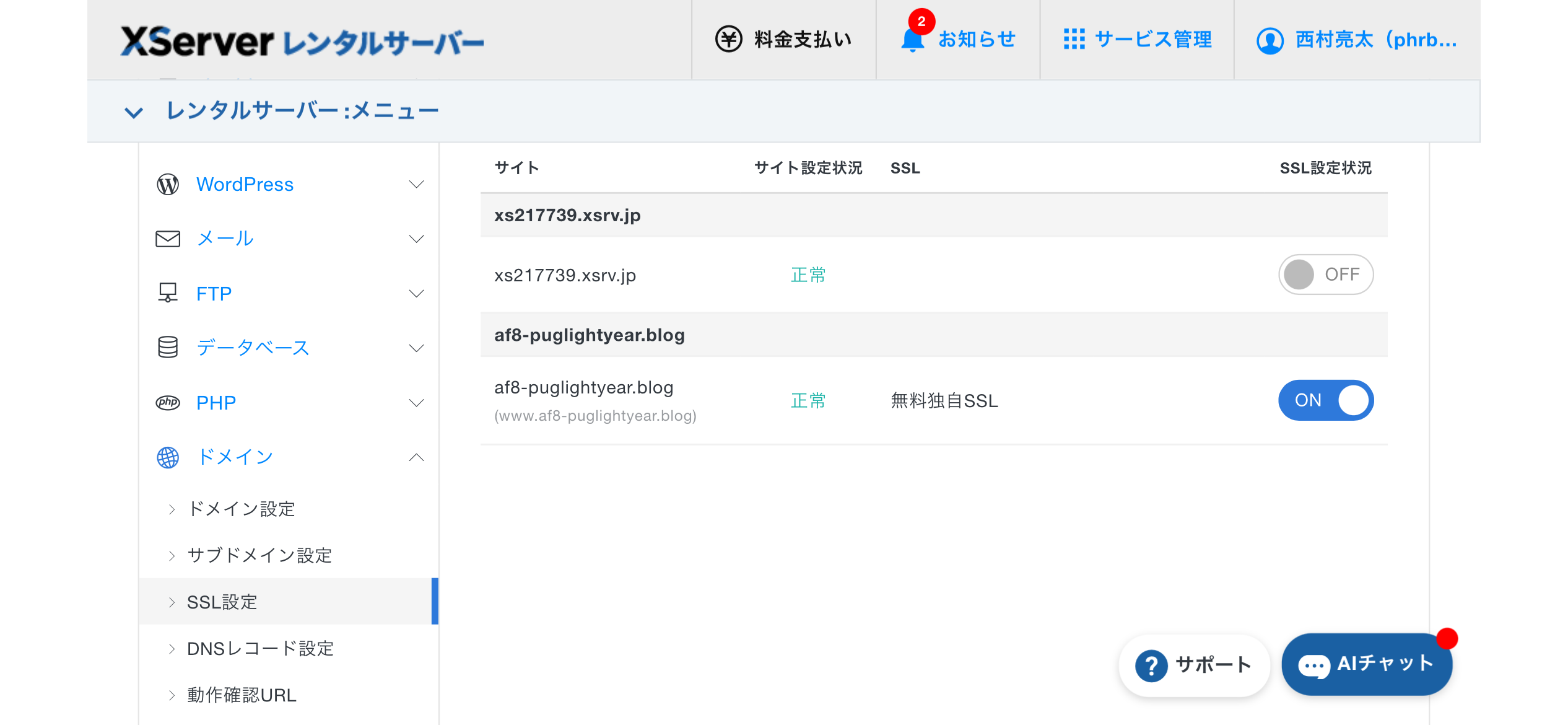Click the yen payment icon
This screenshot has height=725, width=1568.
pyautogui.click(x=729, y=39)
